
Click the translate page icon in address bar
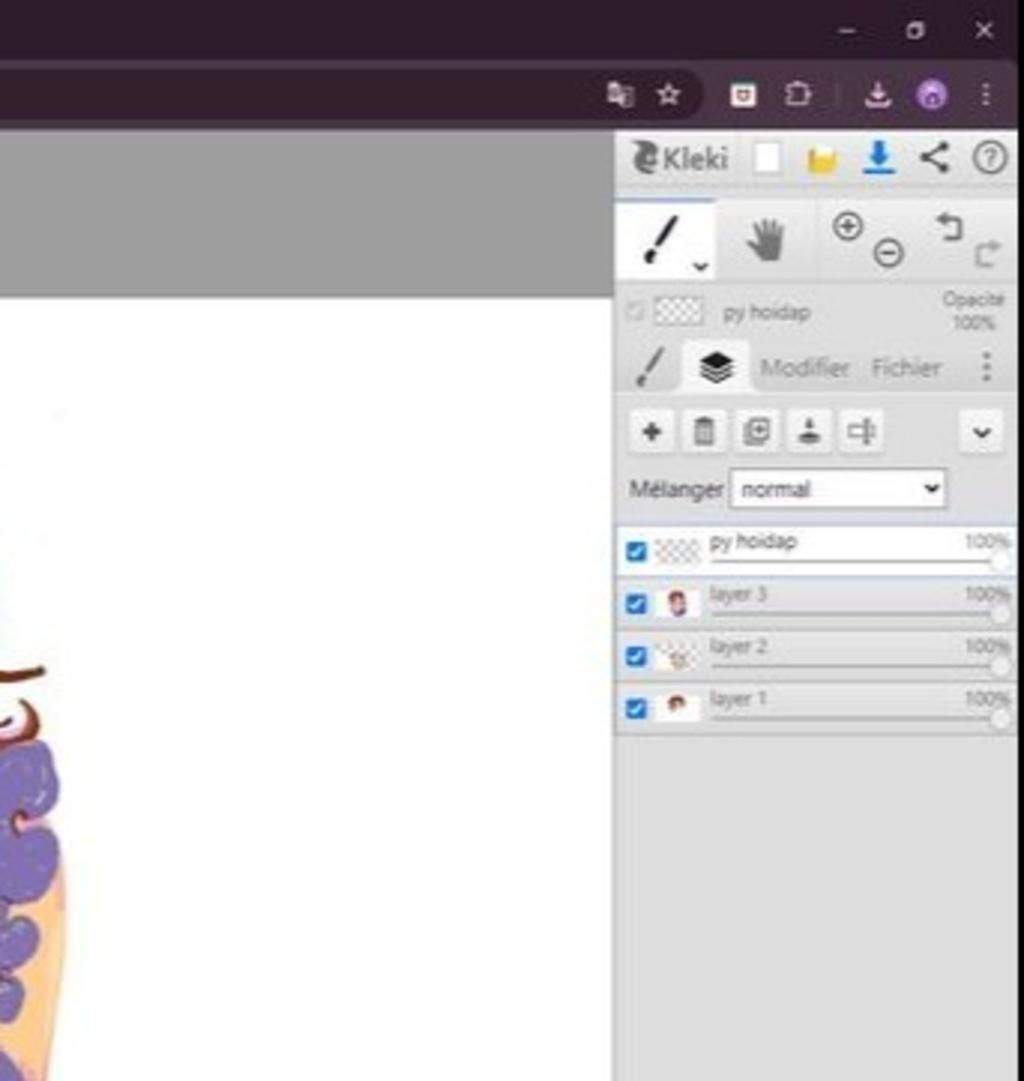pos(619,94)
